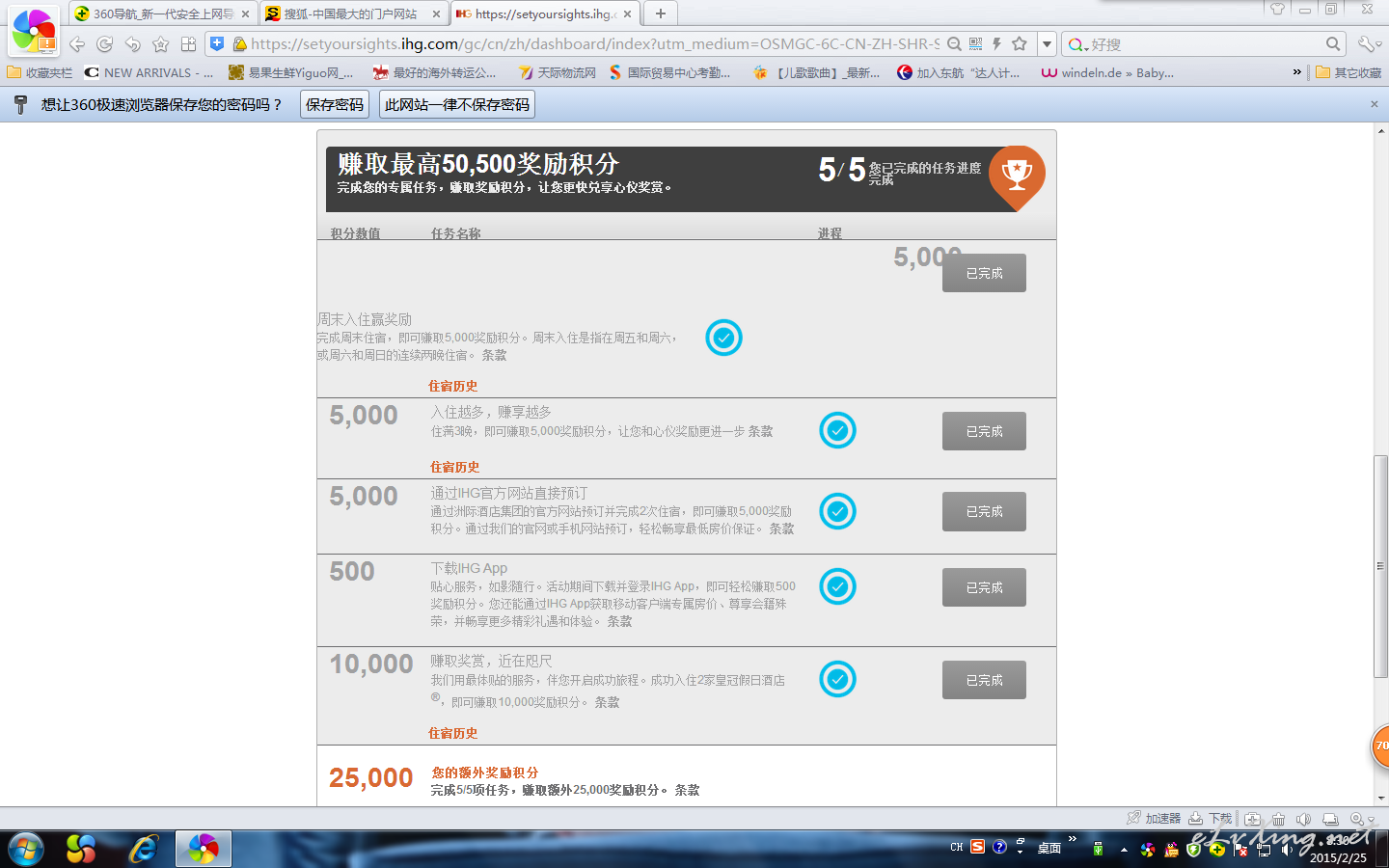Open the NEW ARRIVALS bookmark

pos(149,72)
